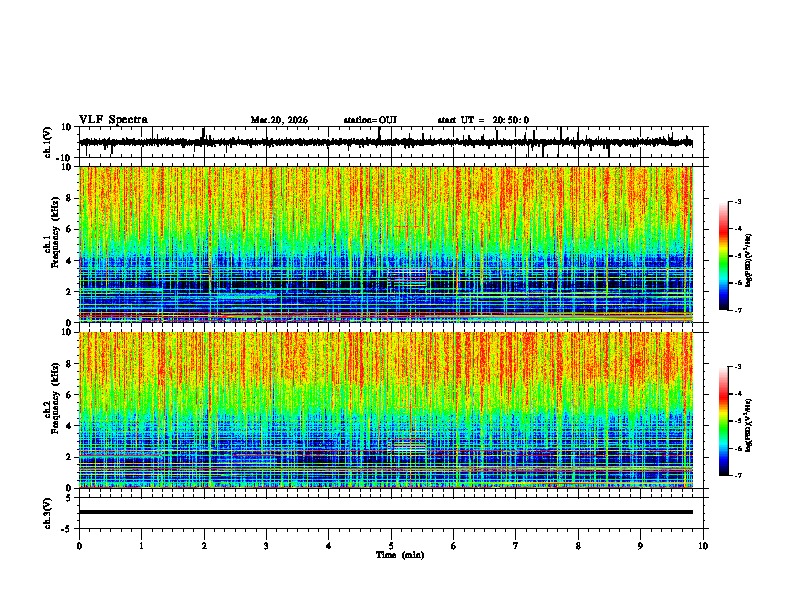Click the "VLF Spectra" plot title
The height and width of the screenshot is (612, 792).
click(113, 120)
